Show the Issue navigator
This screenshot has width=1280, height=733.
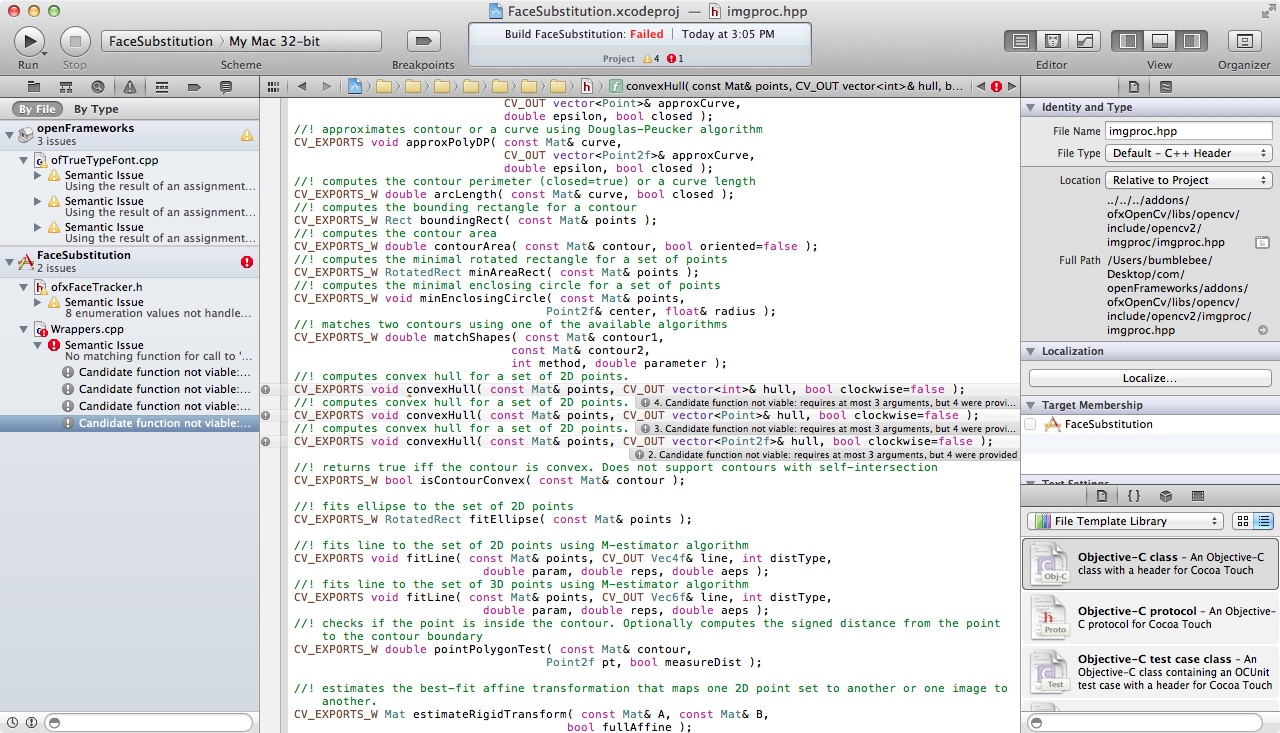point(130,87)
